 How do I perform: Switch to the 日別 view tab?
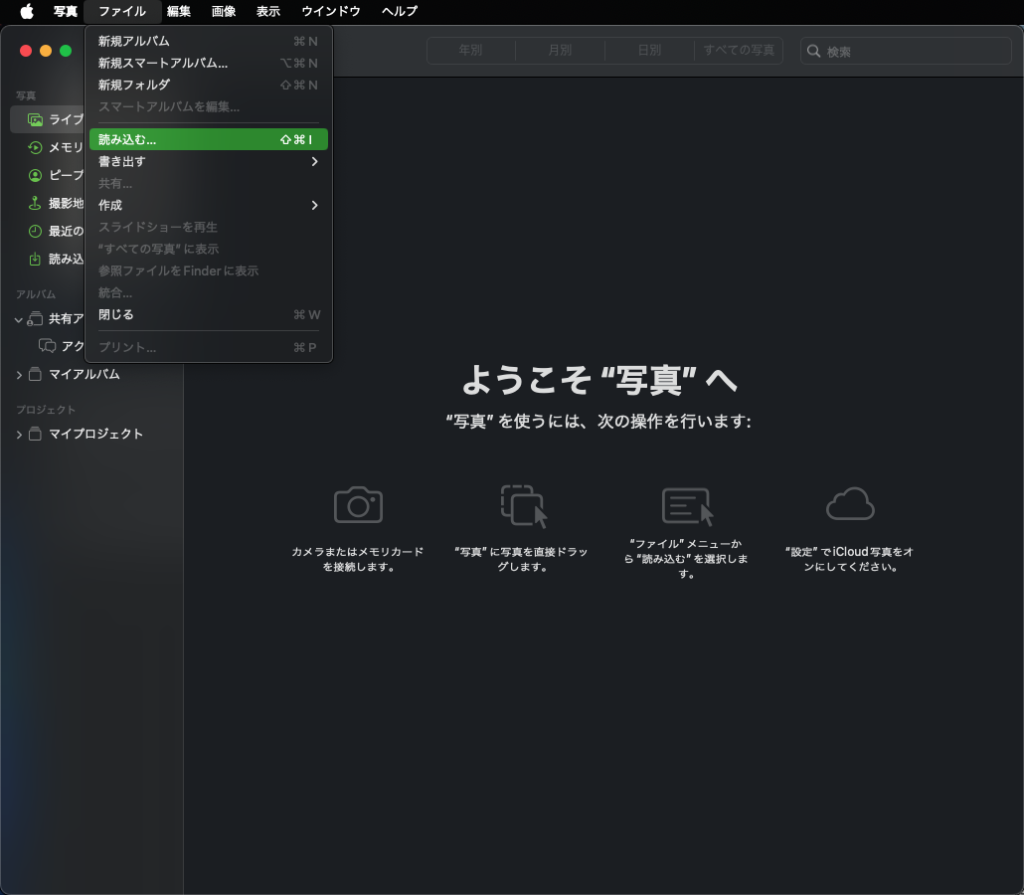pos(650,50)
